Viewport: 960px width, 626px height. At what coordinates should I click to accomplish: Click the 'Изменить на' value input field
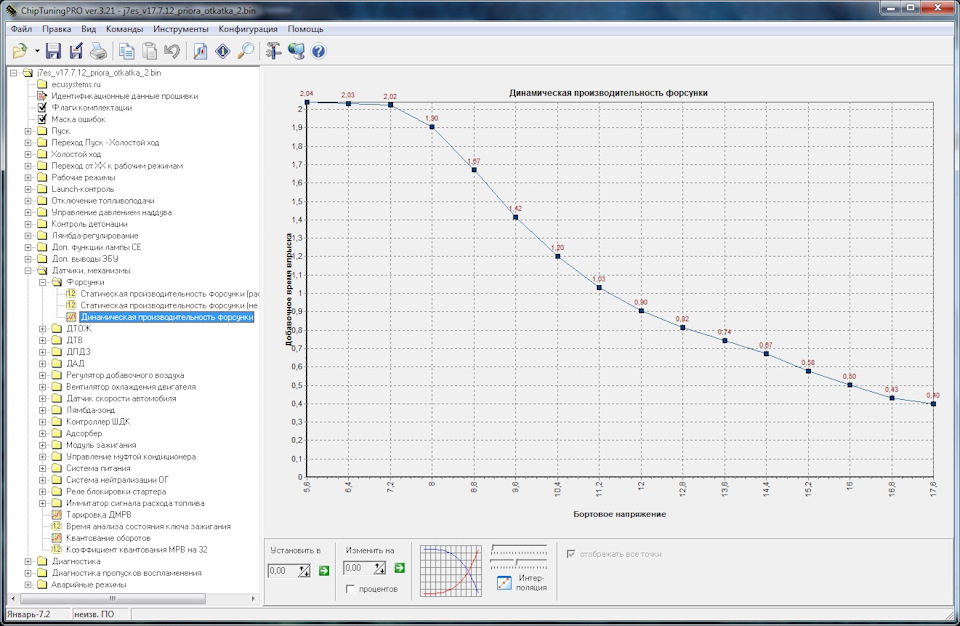click(357, 569)
